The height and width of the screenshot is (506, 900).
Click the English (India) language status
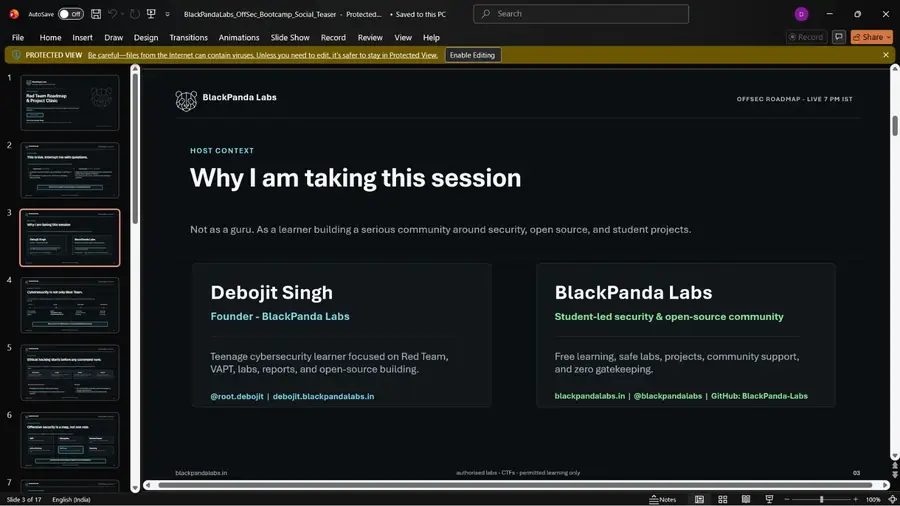[x=71, y=500]
